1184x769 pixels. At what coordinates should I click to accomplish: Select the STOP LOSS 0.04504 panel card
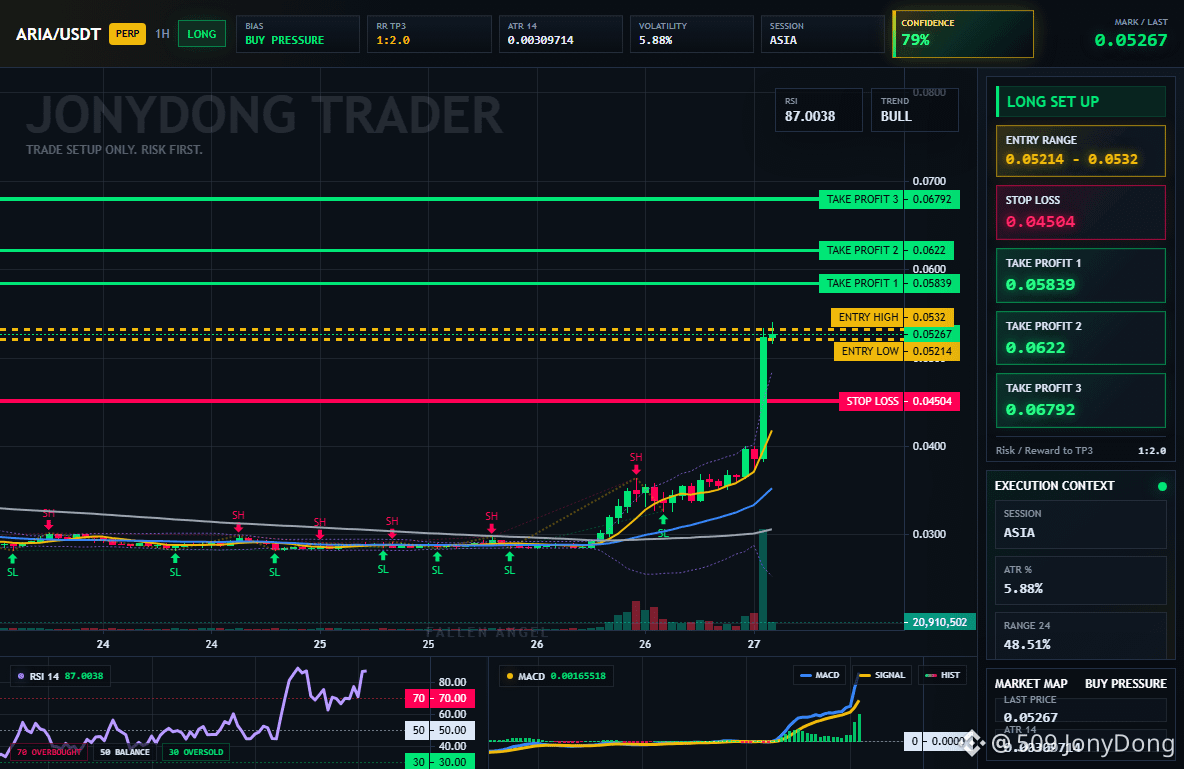click(x=1081, y=212)
